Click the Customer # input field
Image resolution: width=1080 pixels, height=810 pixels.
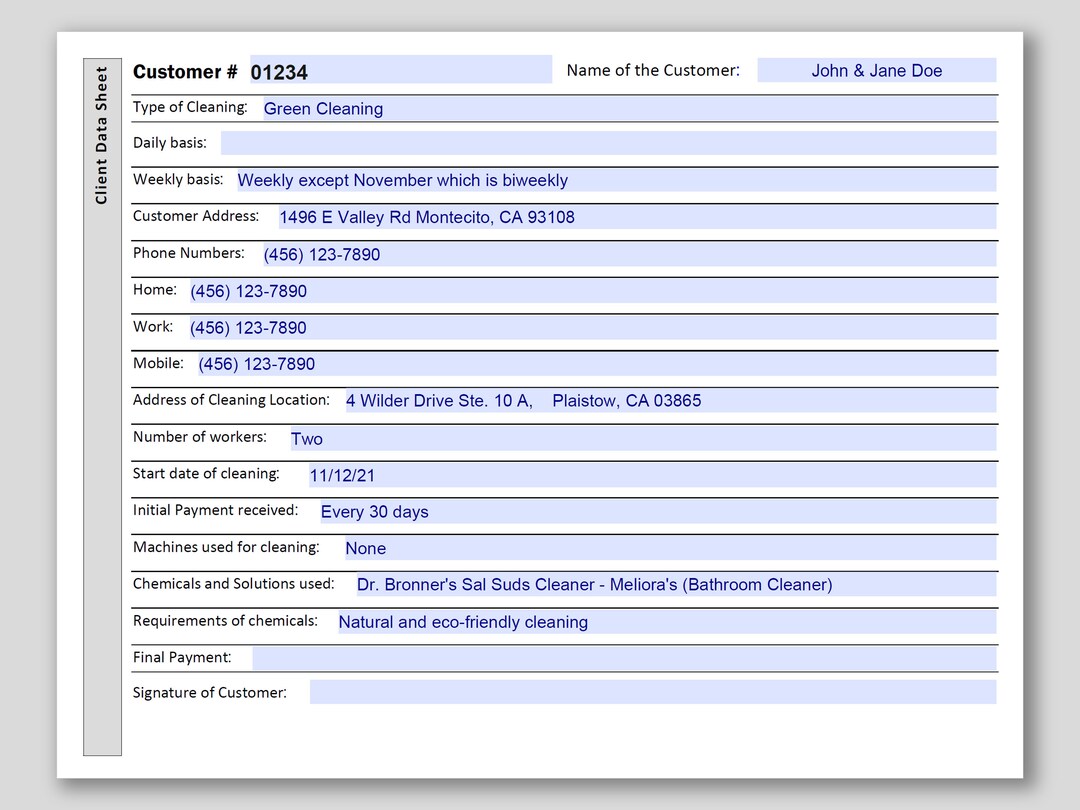pos(400,68)
